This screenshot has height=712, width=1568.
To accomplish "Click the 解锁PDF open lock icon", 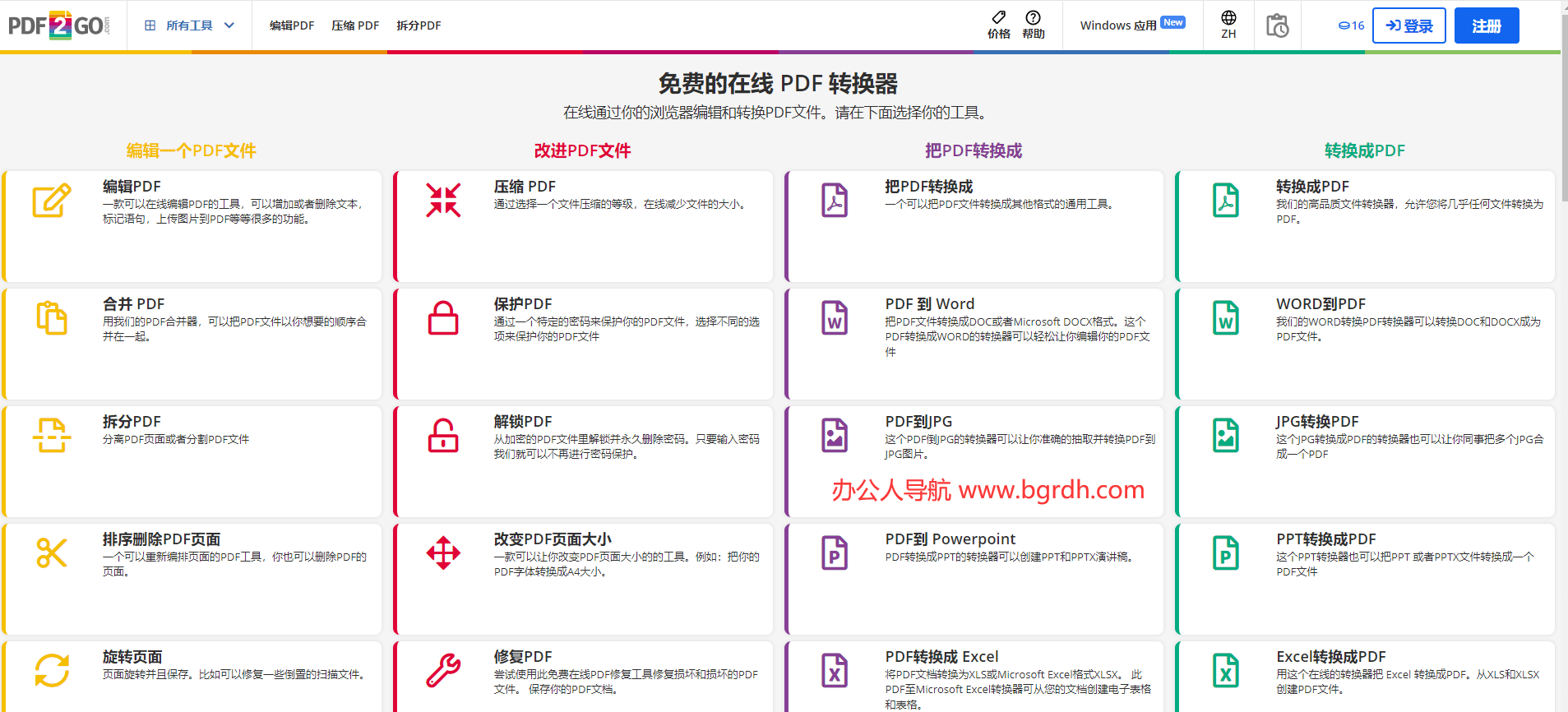I will click(x=443, y=436).
